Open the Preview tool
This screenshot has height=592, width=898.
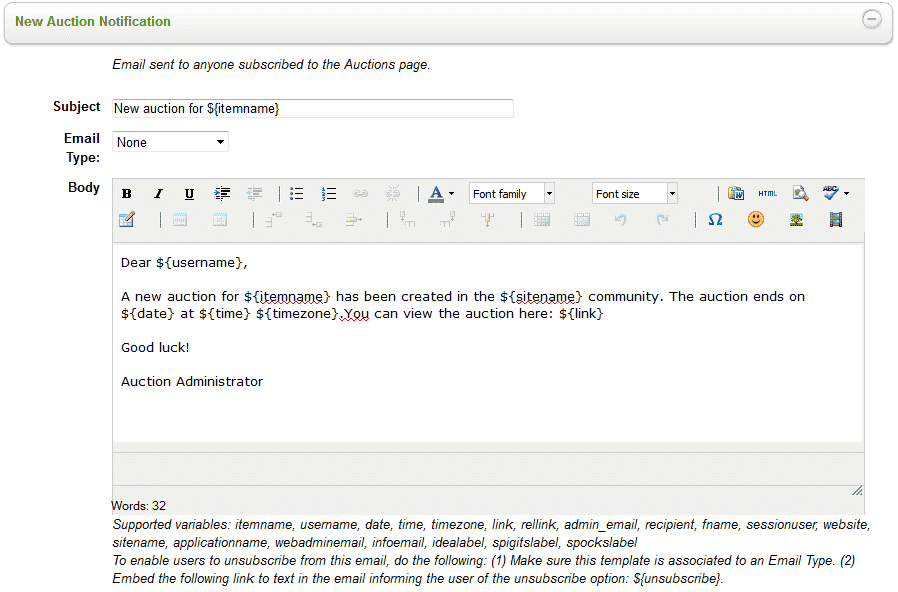tap(800, 194)
